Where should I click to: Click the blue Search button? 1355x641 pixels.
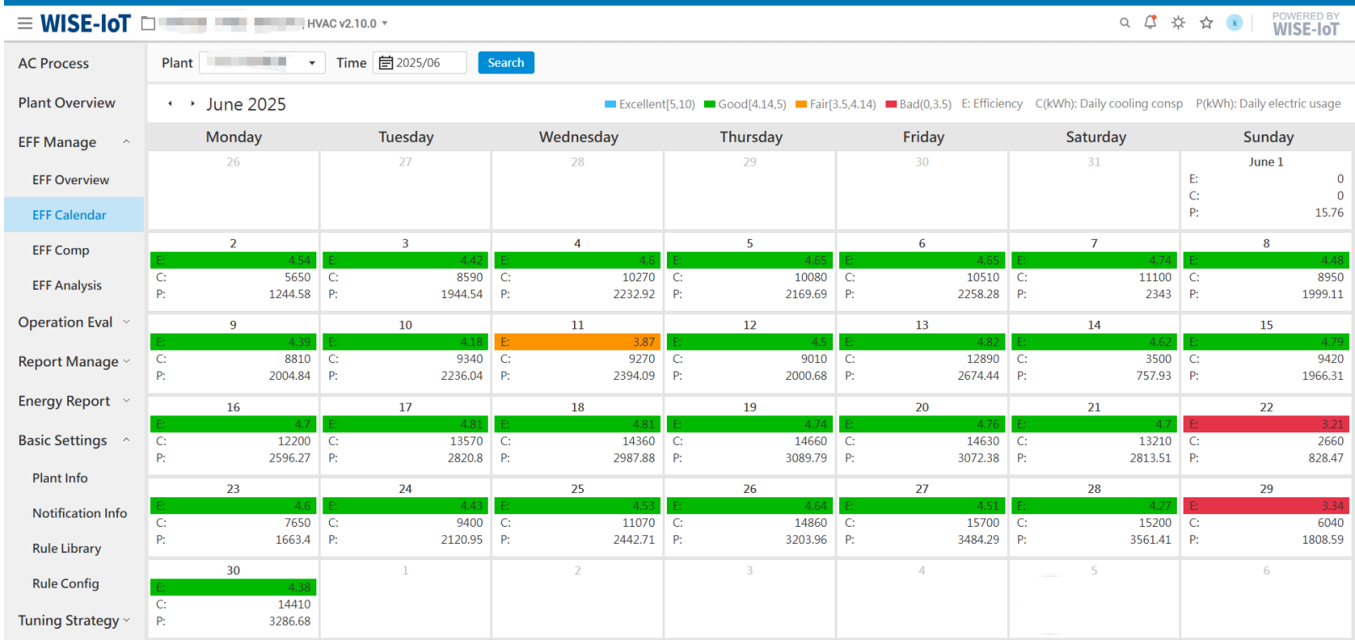coord(506,63)
